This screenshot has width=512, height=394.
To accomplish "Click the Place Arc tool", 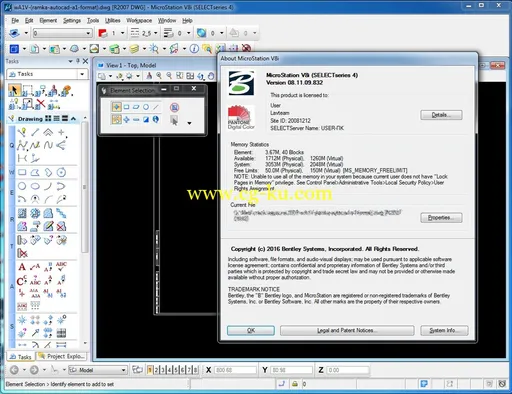I will tap(48, 186).
